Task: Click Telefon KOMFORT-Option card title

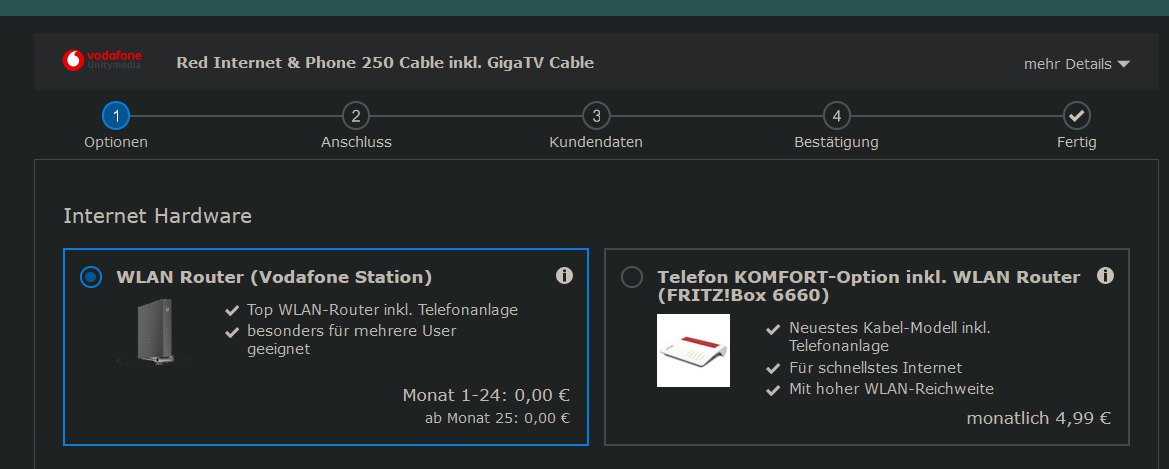Action: (x=869, y=286)
